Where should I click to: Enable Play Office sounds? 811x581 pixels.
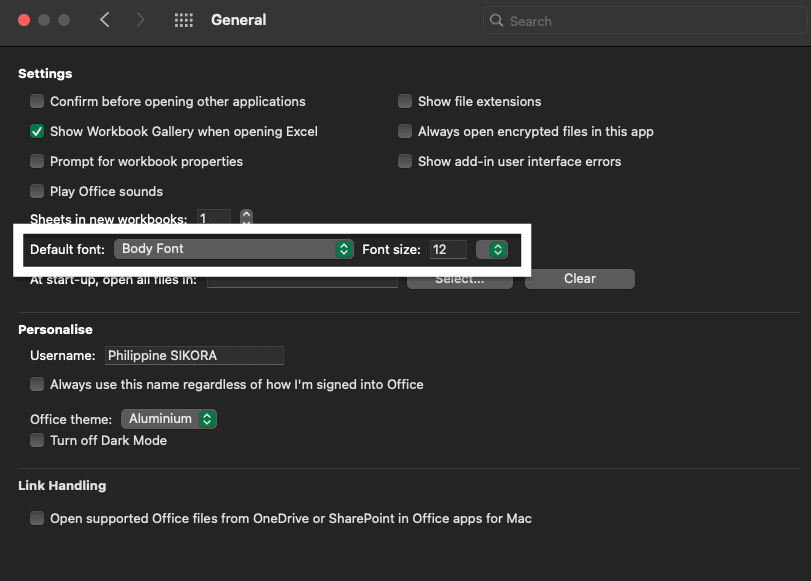coord(37,191)
